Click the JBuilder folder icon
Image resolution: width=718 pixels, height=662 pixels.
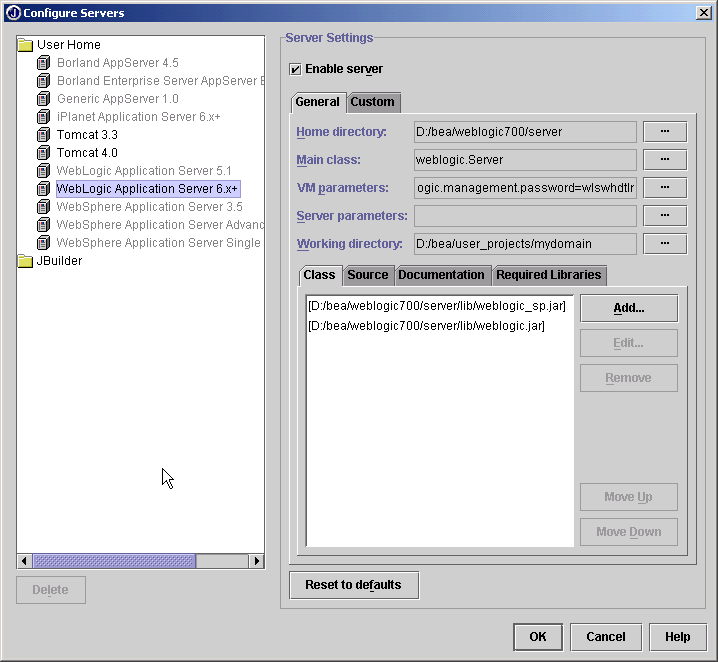click(26, 261)
